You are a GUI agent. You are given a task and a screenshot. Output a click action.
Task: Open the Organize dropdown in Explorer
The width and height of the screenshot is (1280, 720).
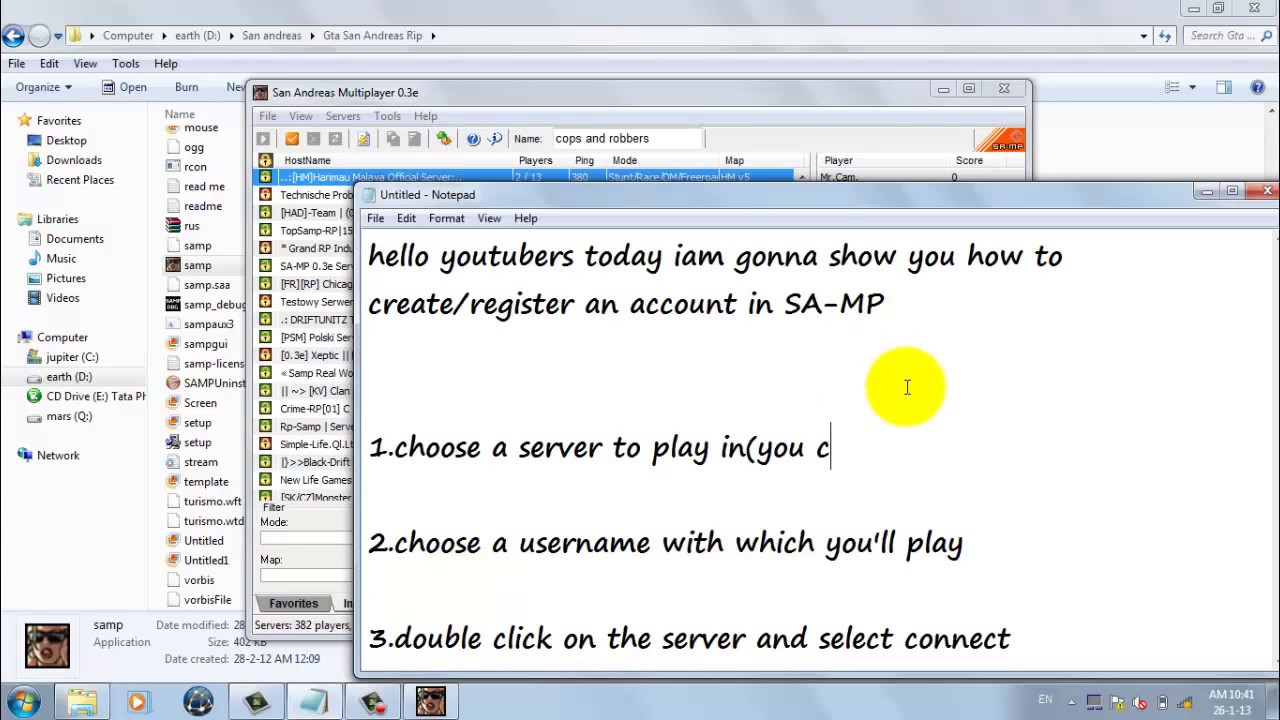coord(43,87)
